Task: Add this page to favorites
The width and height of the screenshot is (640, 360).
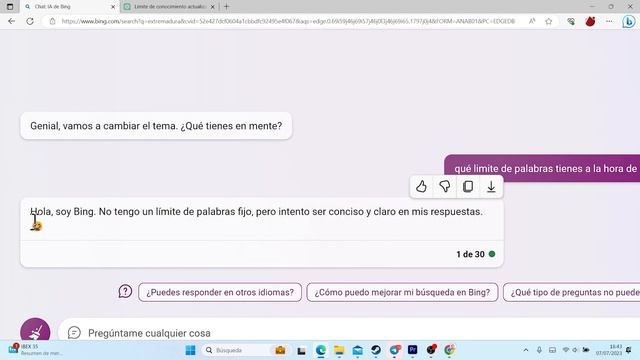Action: click(549, 21)
